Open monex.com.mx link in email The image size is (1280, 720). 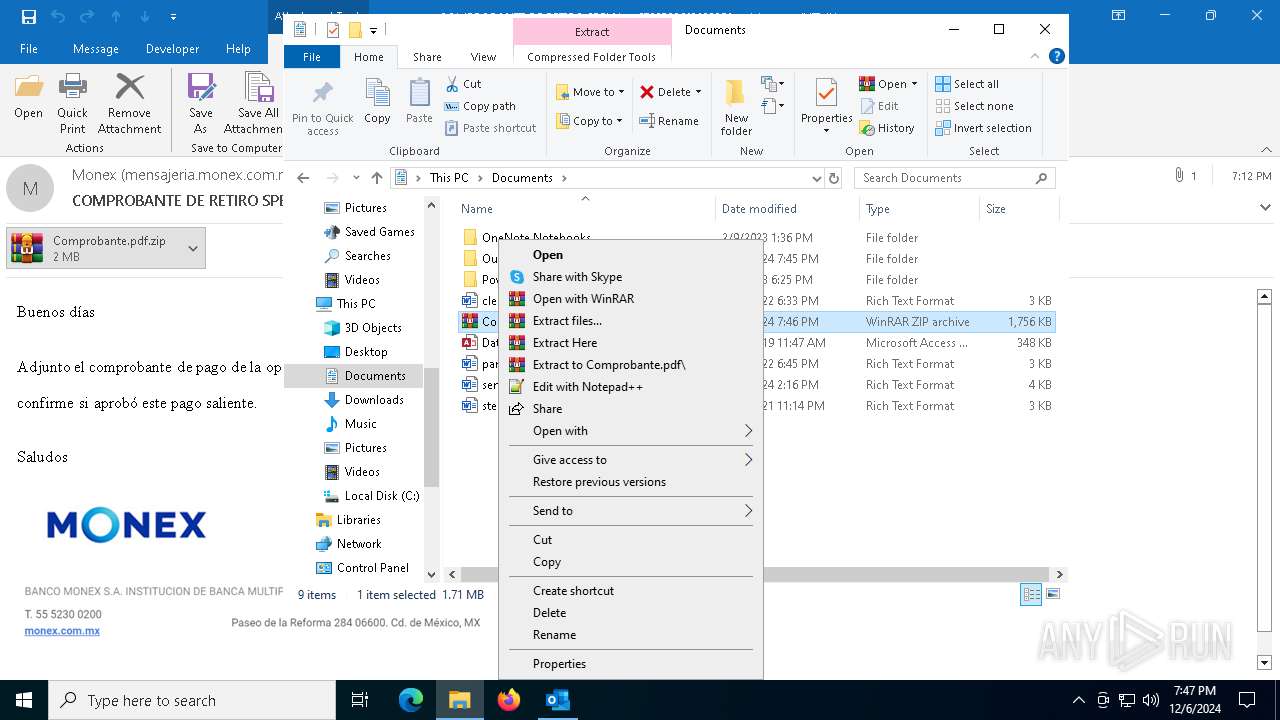point(62,631)
